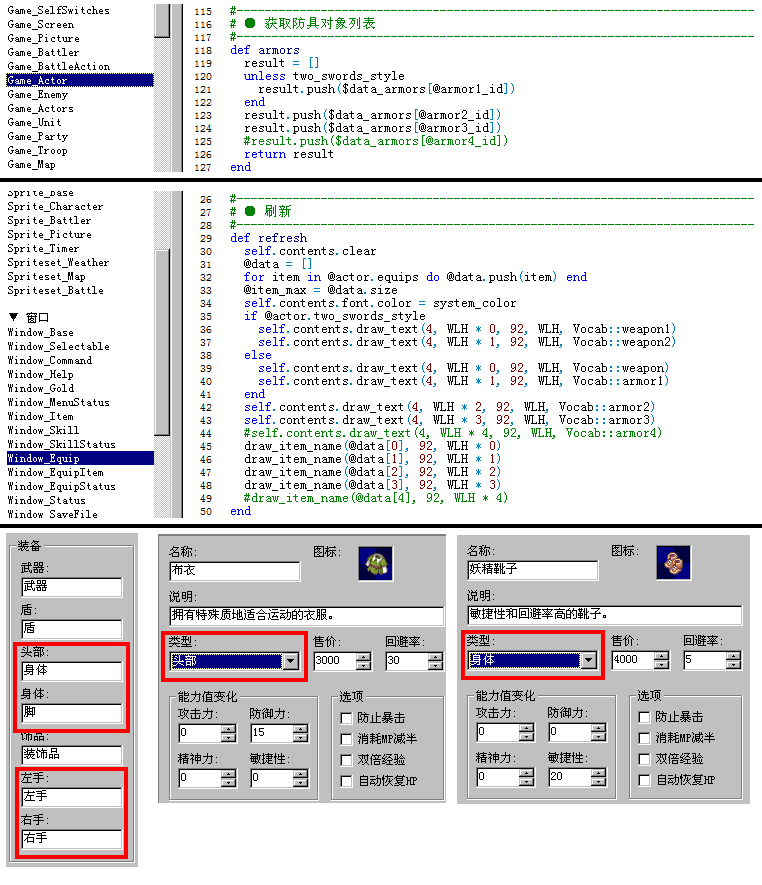
Task: Check 消耗MP减半 in the 布衣 panel
Action: pyautogui.click(x=347, y=739)
